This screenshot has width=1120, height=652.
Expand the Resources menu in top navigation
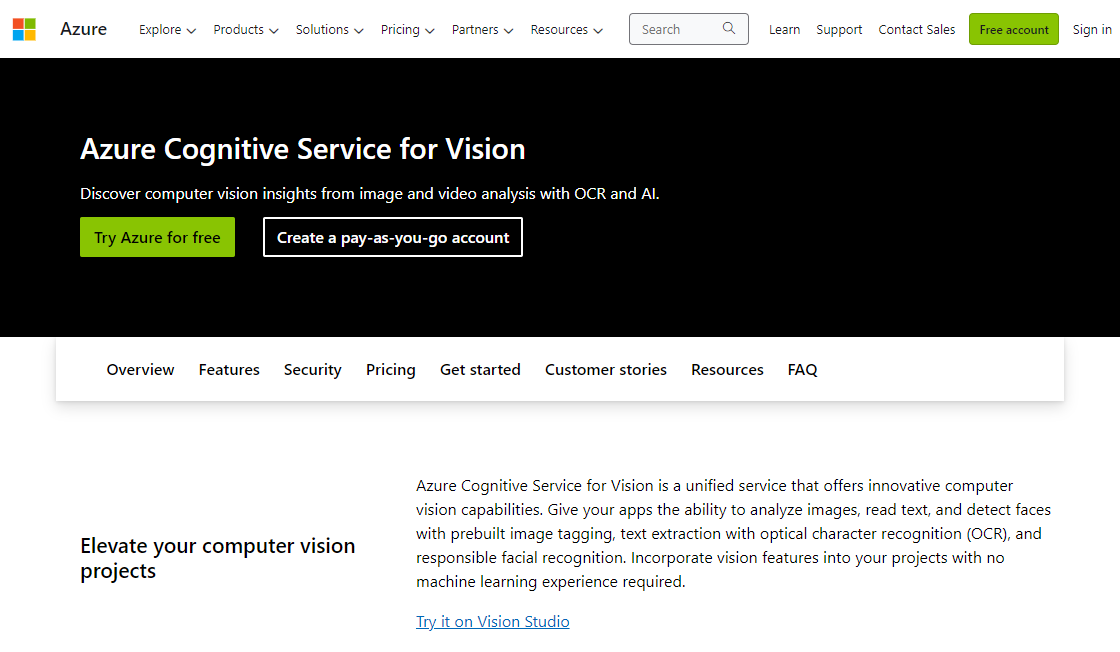(566, 30)
